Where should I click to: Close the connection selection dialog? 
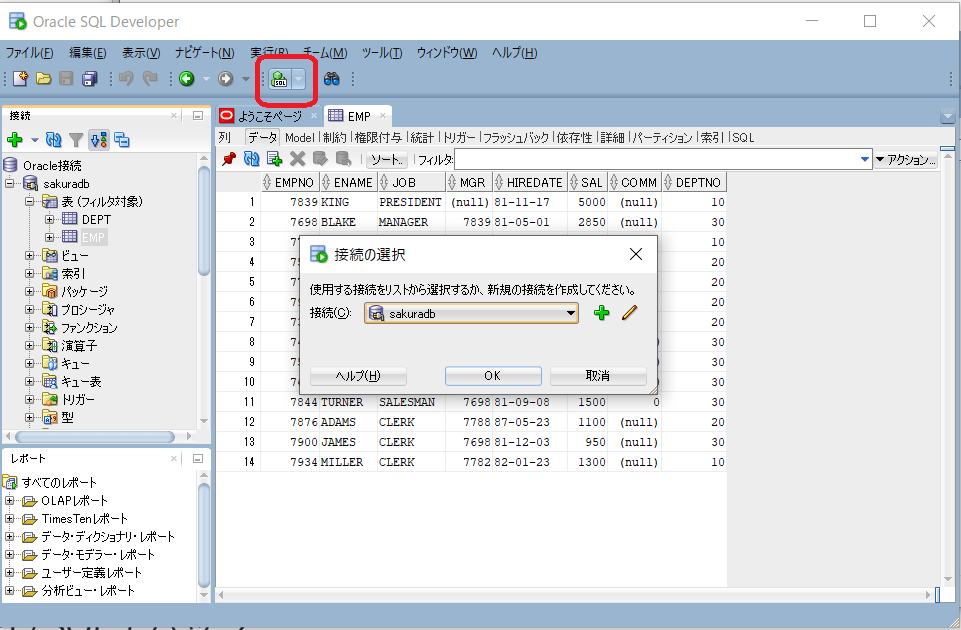[x=636, y=254]
